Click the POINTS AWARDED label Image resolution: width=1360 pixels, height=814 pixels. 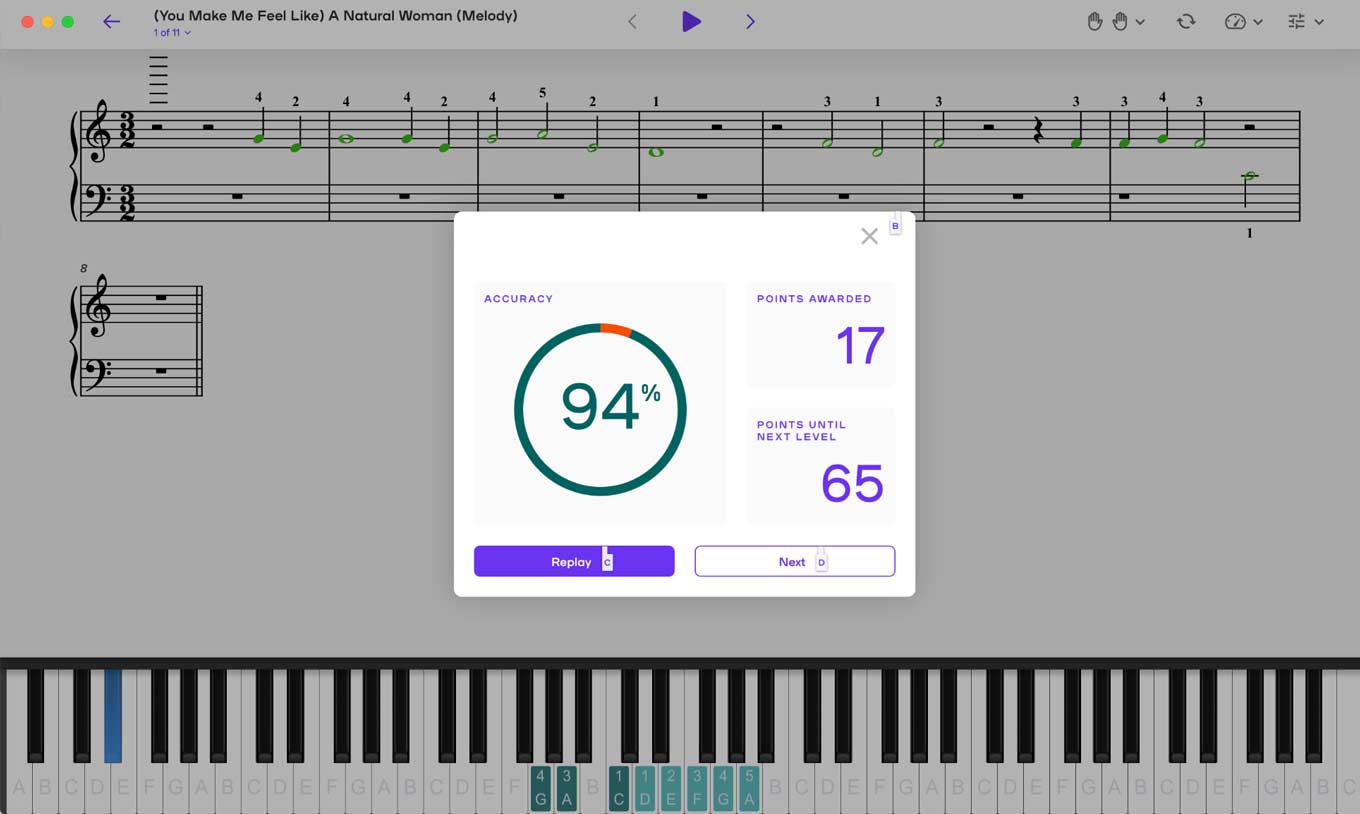814,299
